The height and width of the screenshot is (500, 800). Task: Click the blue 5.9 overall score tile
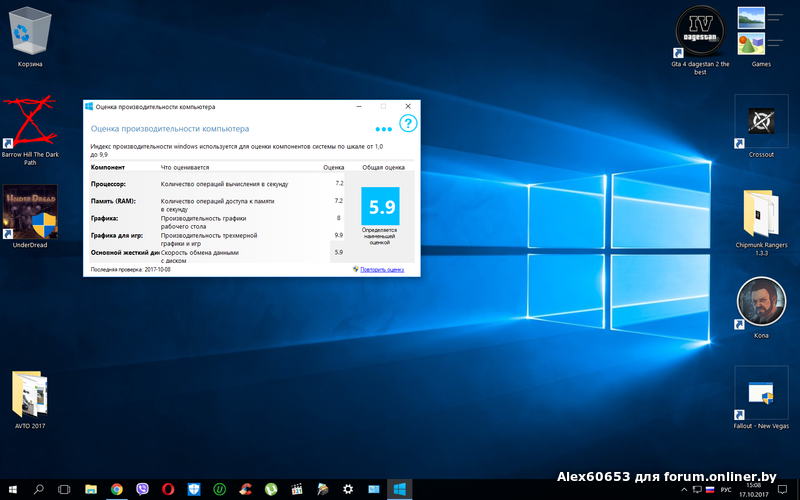(380, 207)
